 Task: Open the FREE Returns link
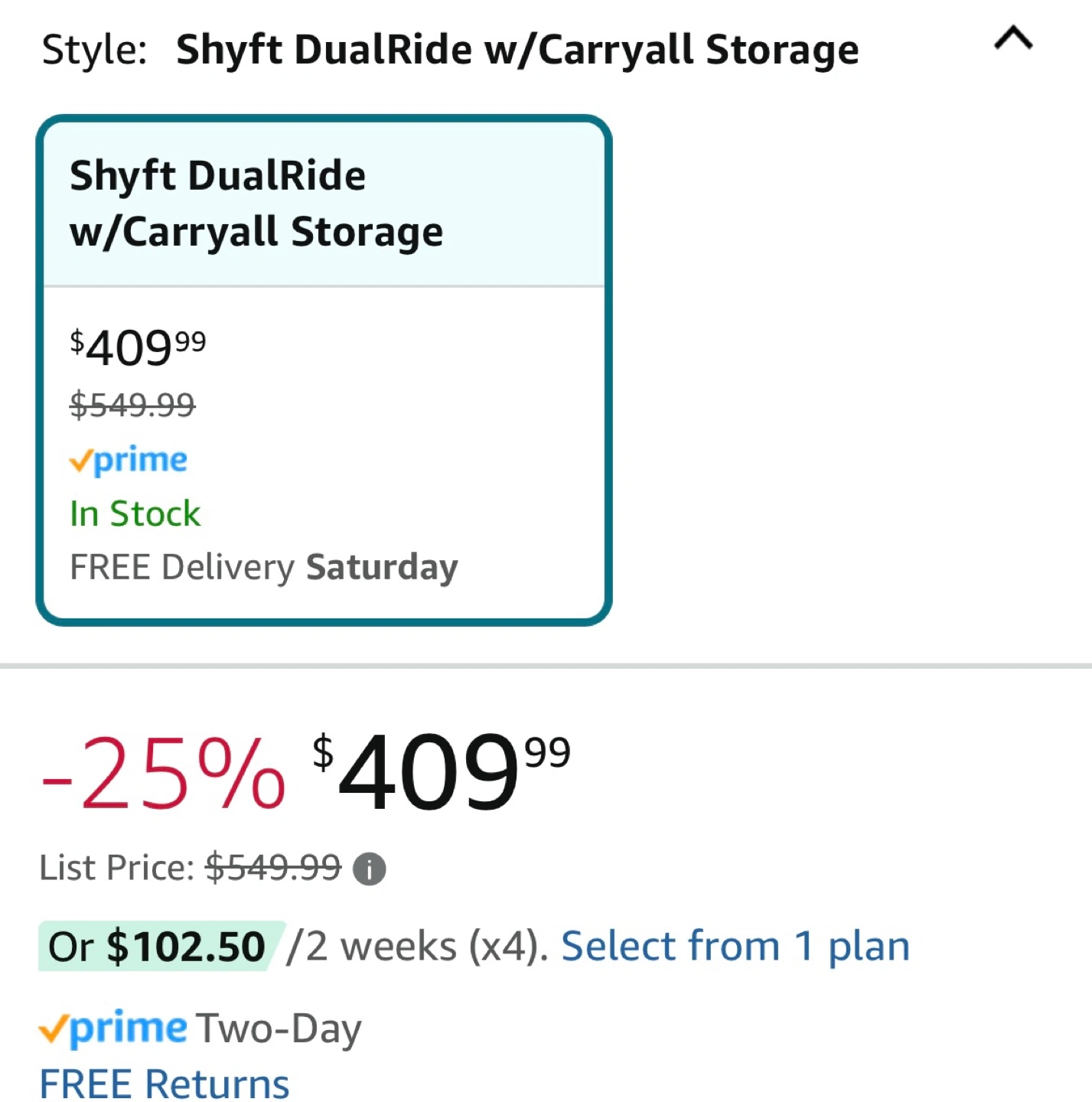[165, 1084]
